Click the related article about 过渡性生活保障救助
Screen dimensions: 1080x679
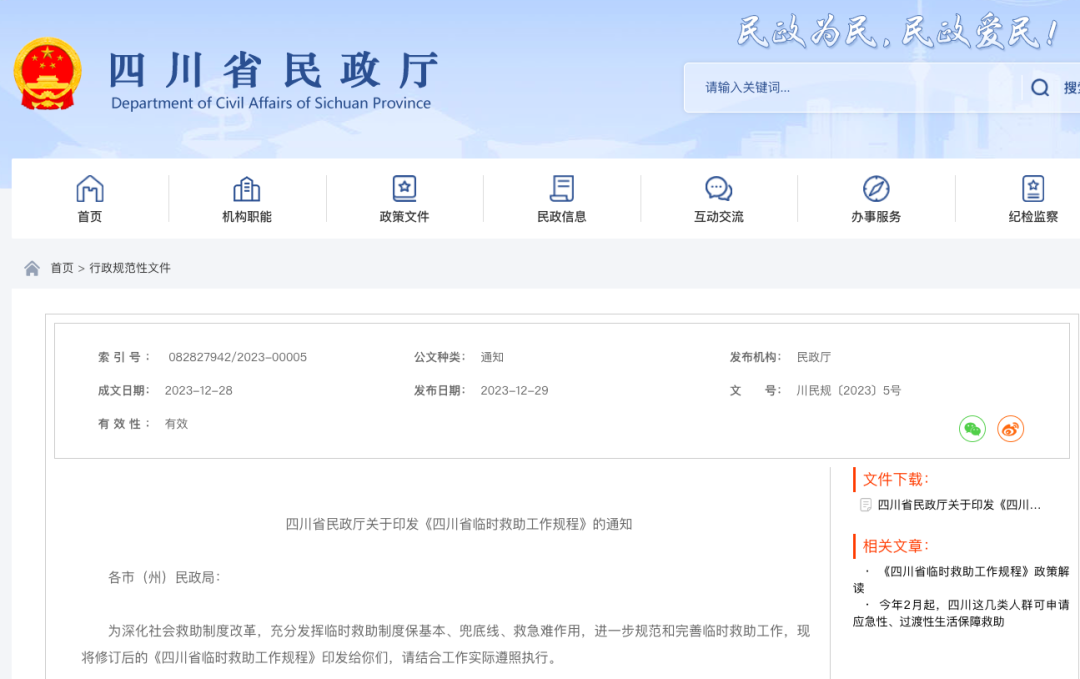tap(960, 609)
